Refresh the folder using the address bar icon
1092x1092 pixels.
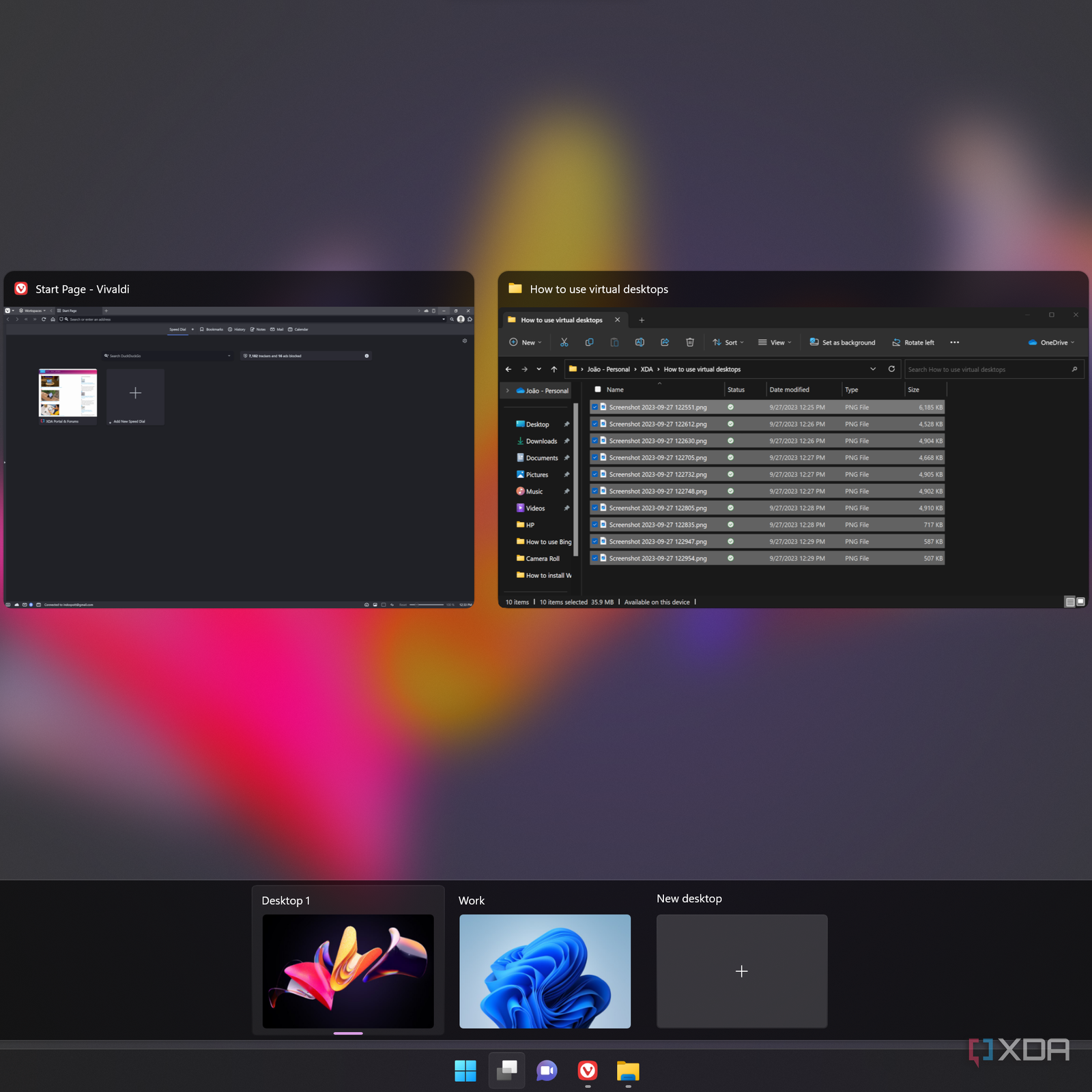891,369
